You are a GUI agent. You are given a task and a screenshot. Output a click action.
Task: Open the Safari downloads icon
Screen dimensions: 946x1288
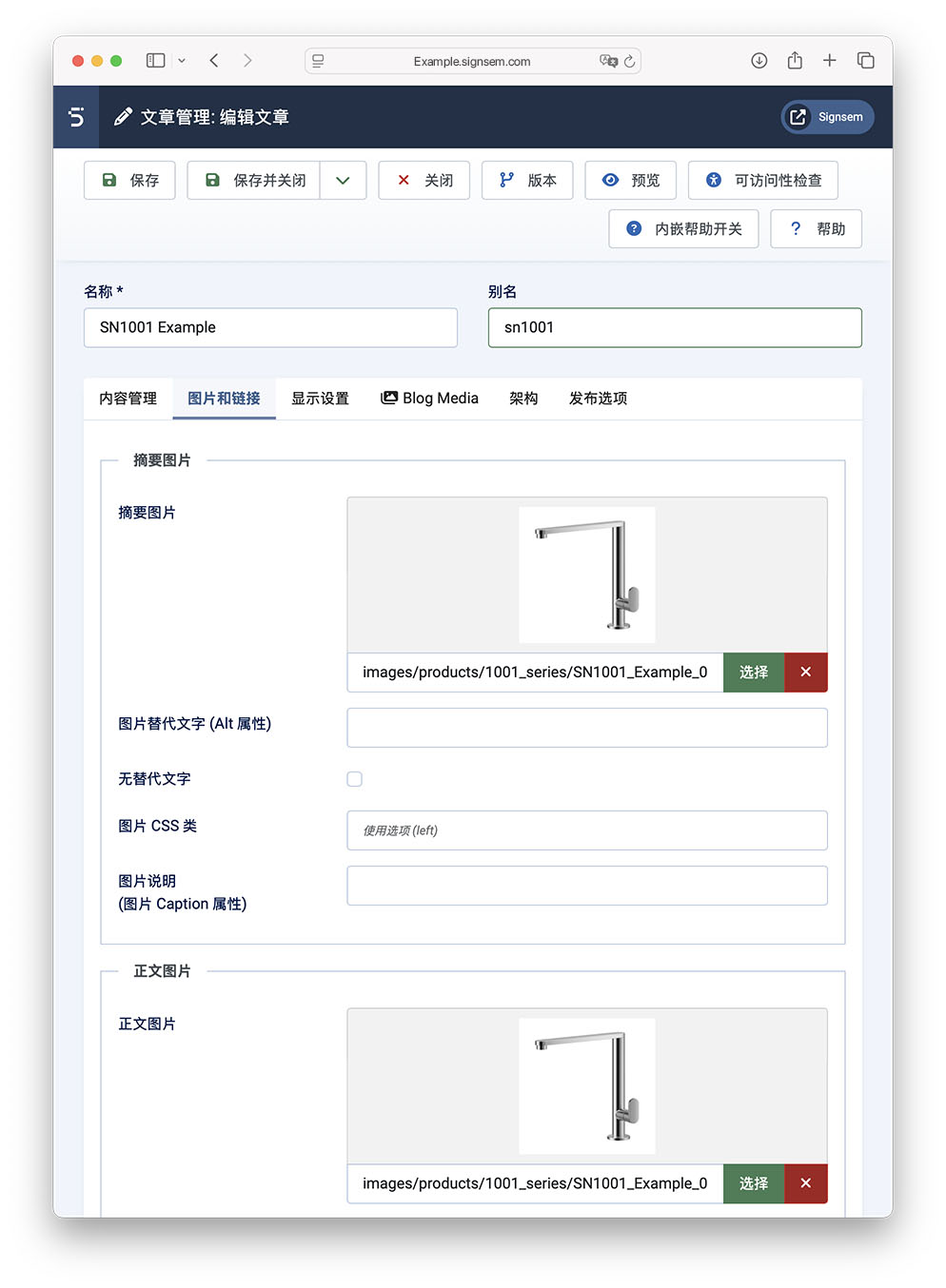tap(759, 61)
